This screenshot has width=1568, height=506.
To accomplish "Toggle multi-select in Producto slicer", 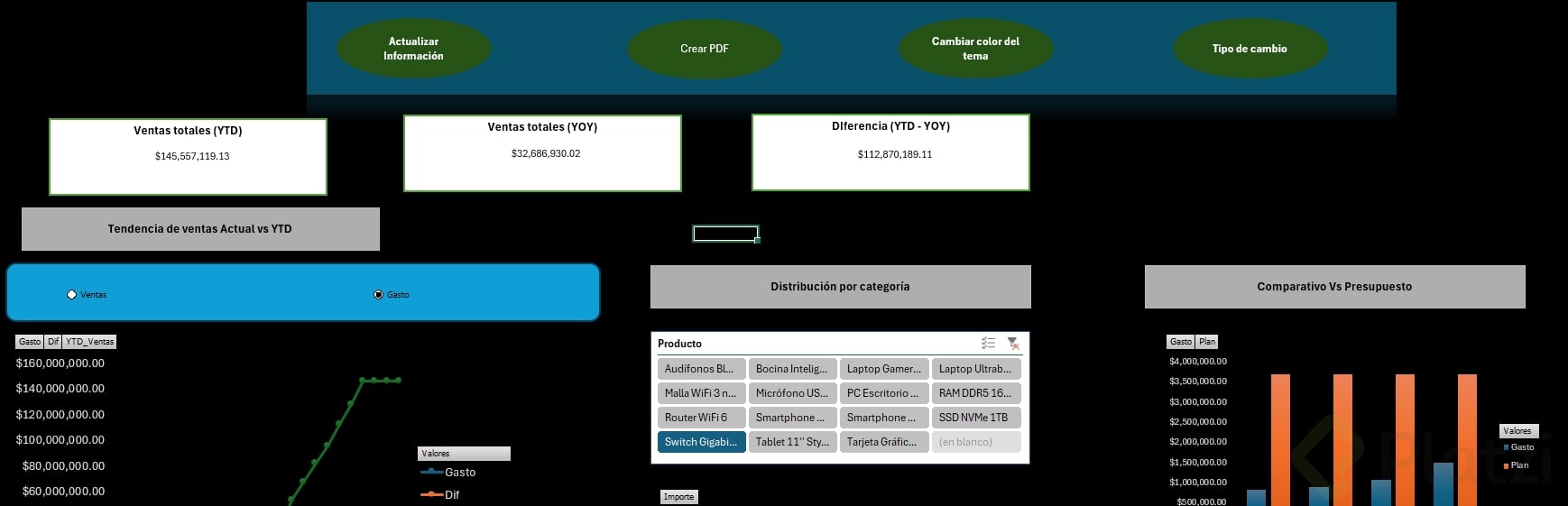I will pos(988,343).
